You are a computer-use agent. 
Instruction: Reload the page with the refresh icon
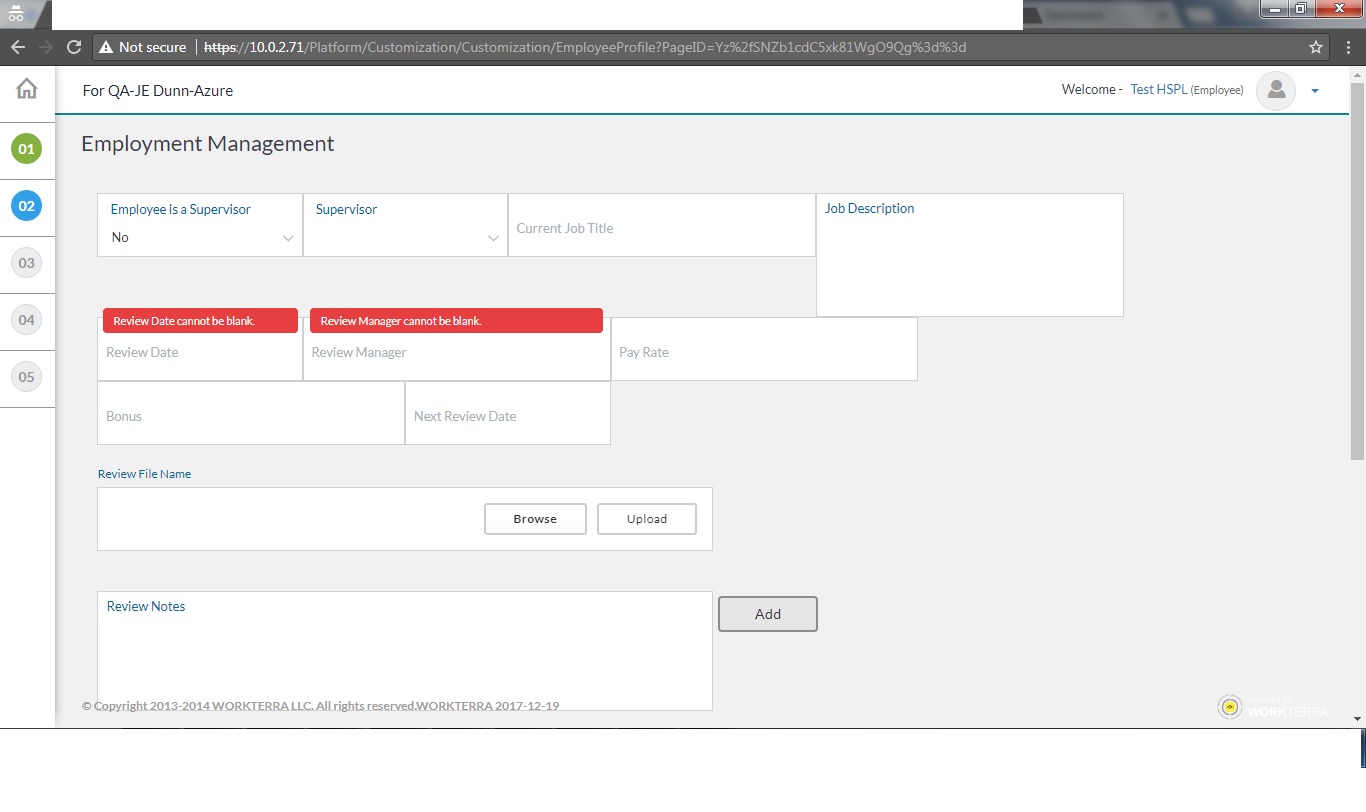tap(73, 47)
